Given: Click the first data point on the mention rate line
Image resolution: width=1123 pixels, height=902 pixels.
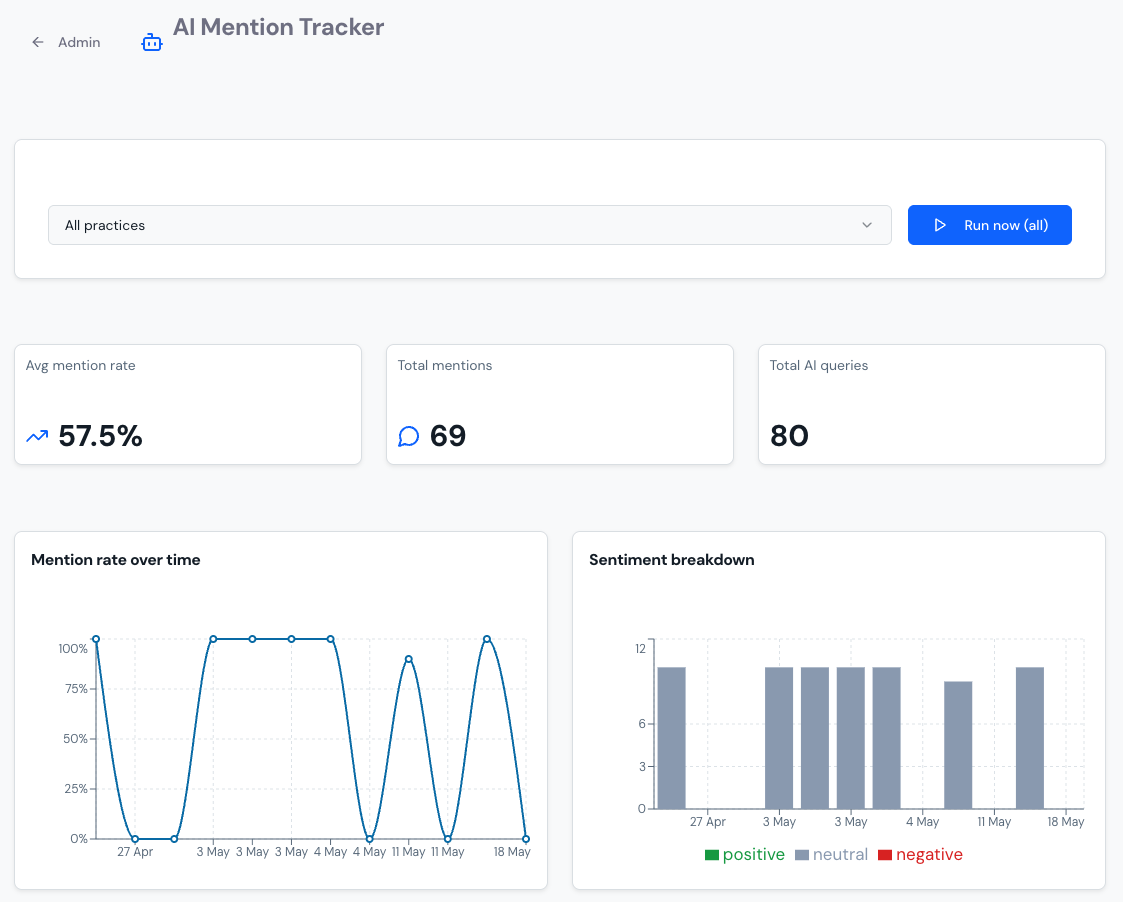Looking at the screenshot, I should pos(96,639).
